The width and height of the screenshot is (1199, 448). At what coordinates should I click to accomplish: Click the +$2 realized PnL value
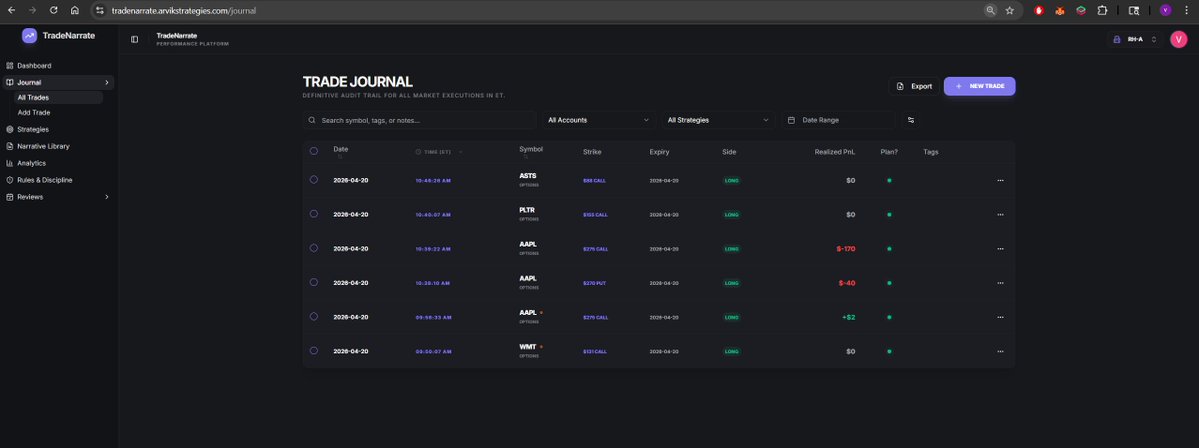pyautogui.click(x=849, y=317)
